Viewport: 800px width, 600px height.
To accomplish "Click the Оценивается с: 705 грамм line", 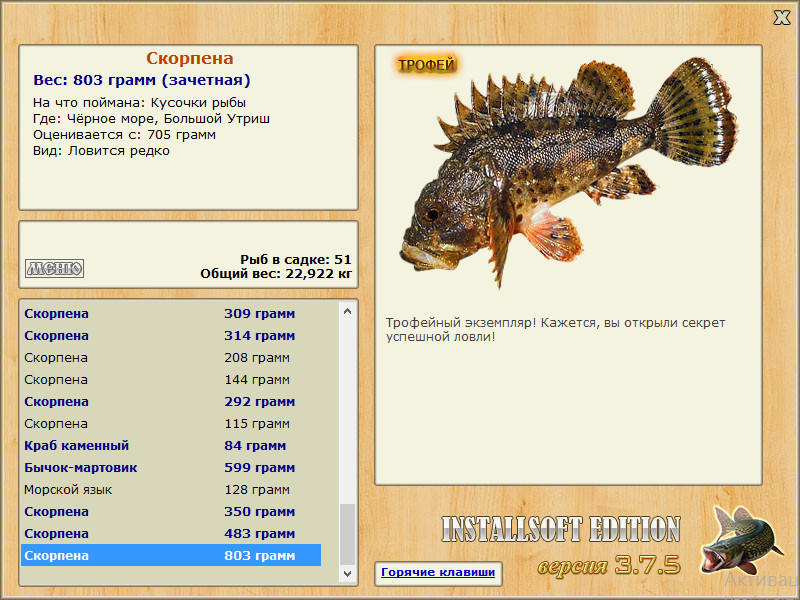I will tap(124, 135).
